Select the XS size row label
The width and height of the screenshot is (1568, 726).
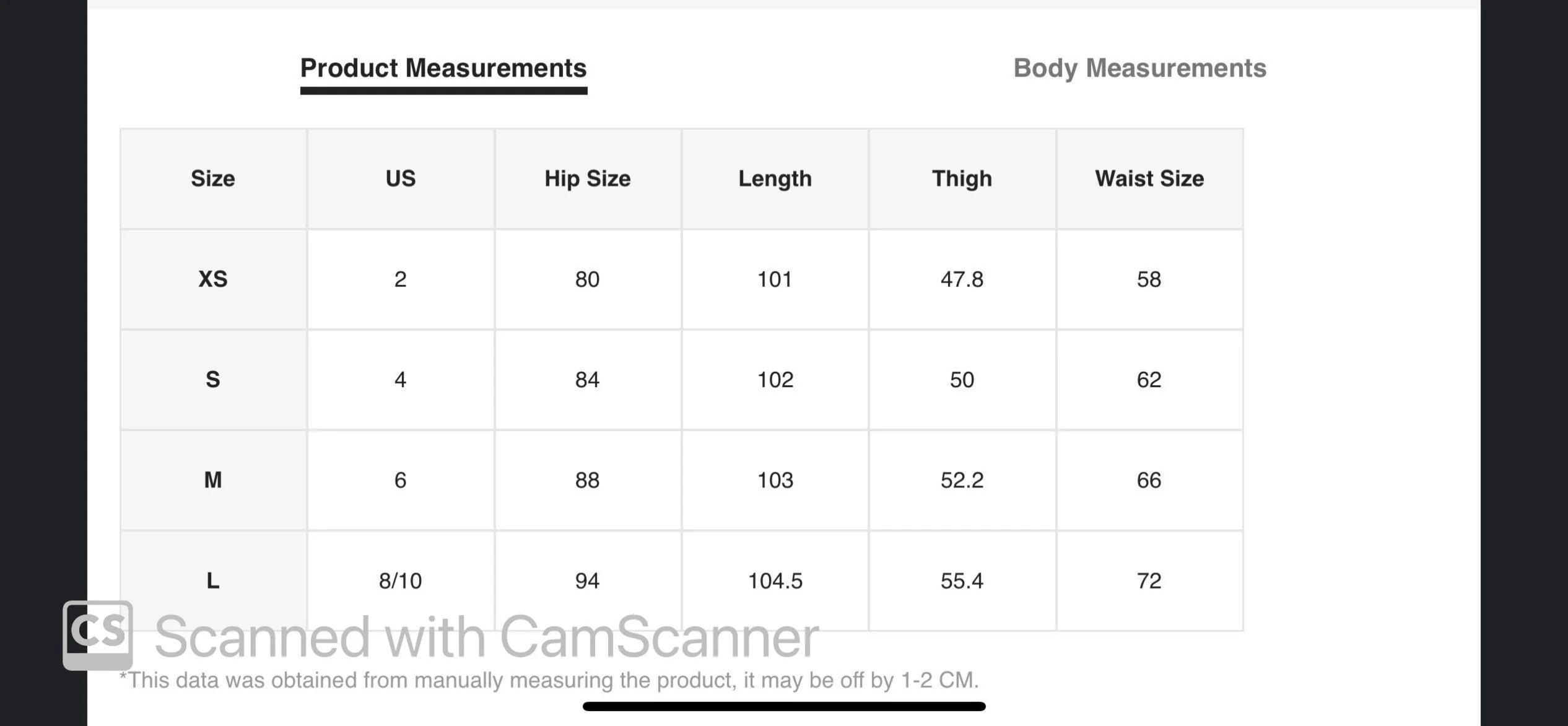coord(213,279)
